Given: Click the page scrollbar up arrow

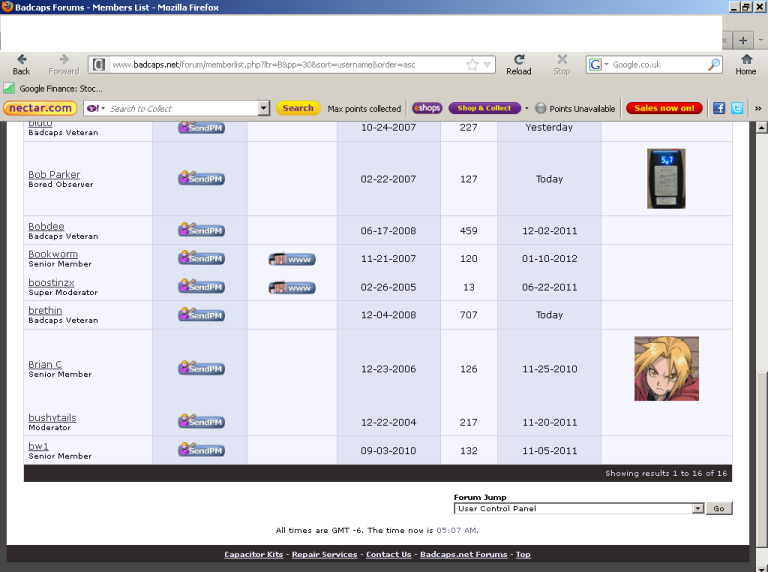Looking at the screenshot, I should click(761, 127).
